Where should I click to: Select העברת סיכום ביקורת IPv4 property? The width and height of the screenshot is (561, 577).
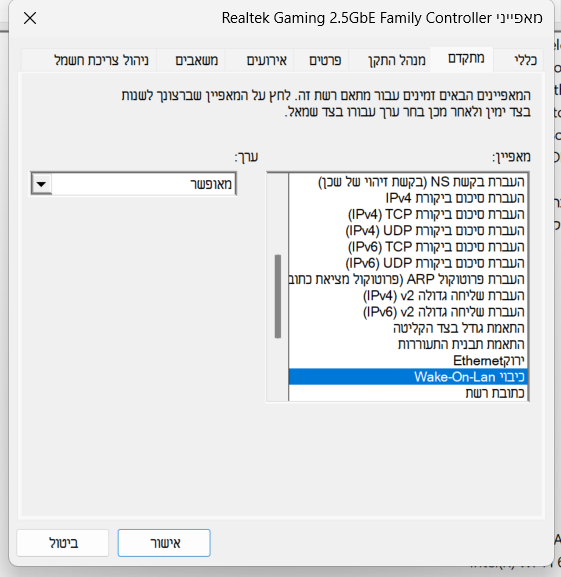coord(408,198)
